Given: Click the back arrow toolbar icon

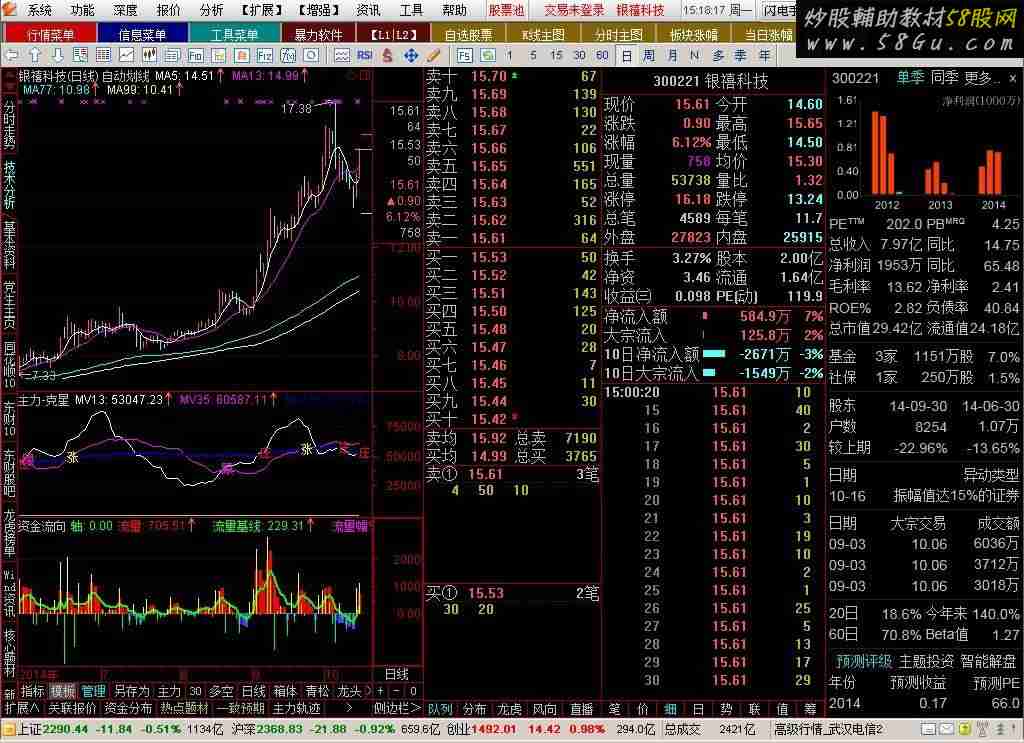Looking at the screenshot, I should [11, 55].
